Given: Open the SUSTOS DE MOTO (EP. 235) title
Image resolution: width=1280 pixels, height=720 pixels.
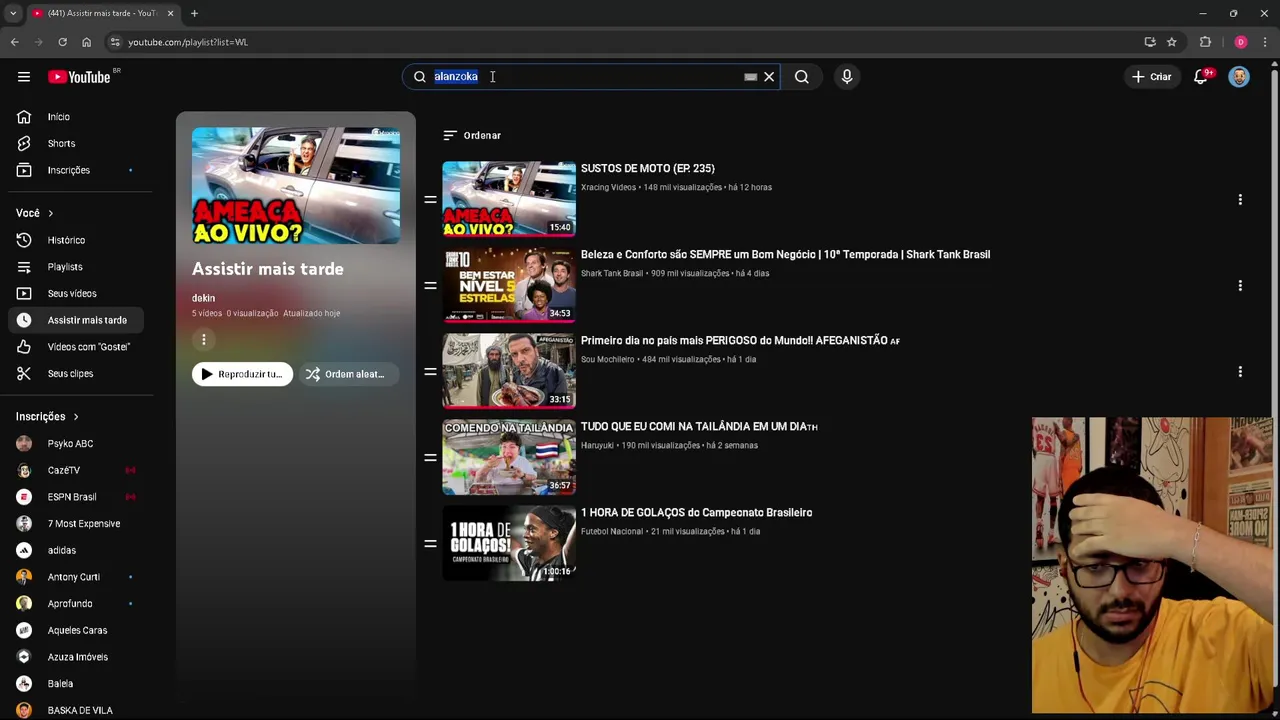Looking at the screenshot, I should point(648,169).
